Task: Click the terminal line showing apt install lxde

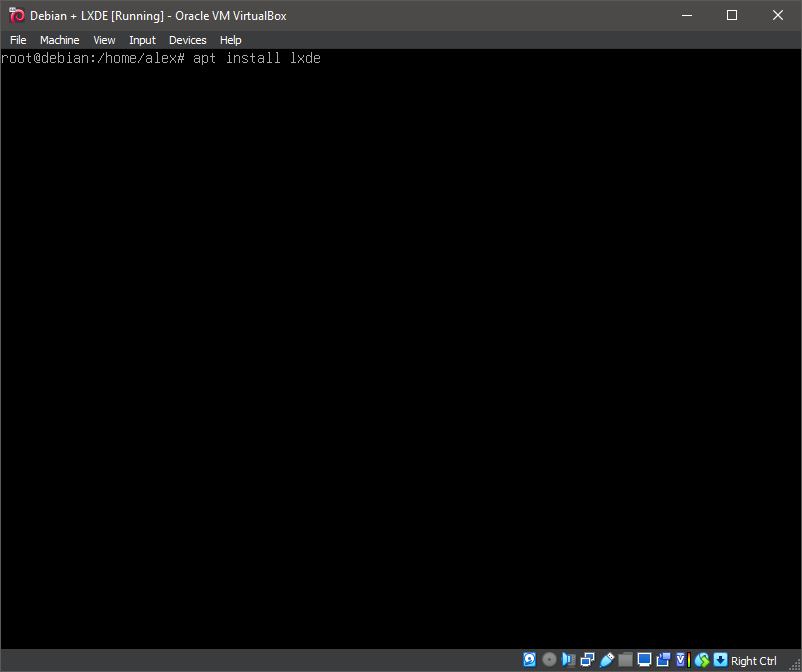Action: [x=160, y=58]
